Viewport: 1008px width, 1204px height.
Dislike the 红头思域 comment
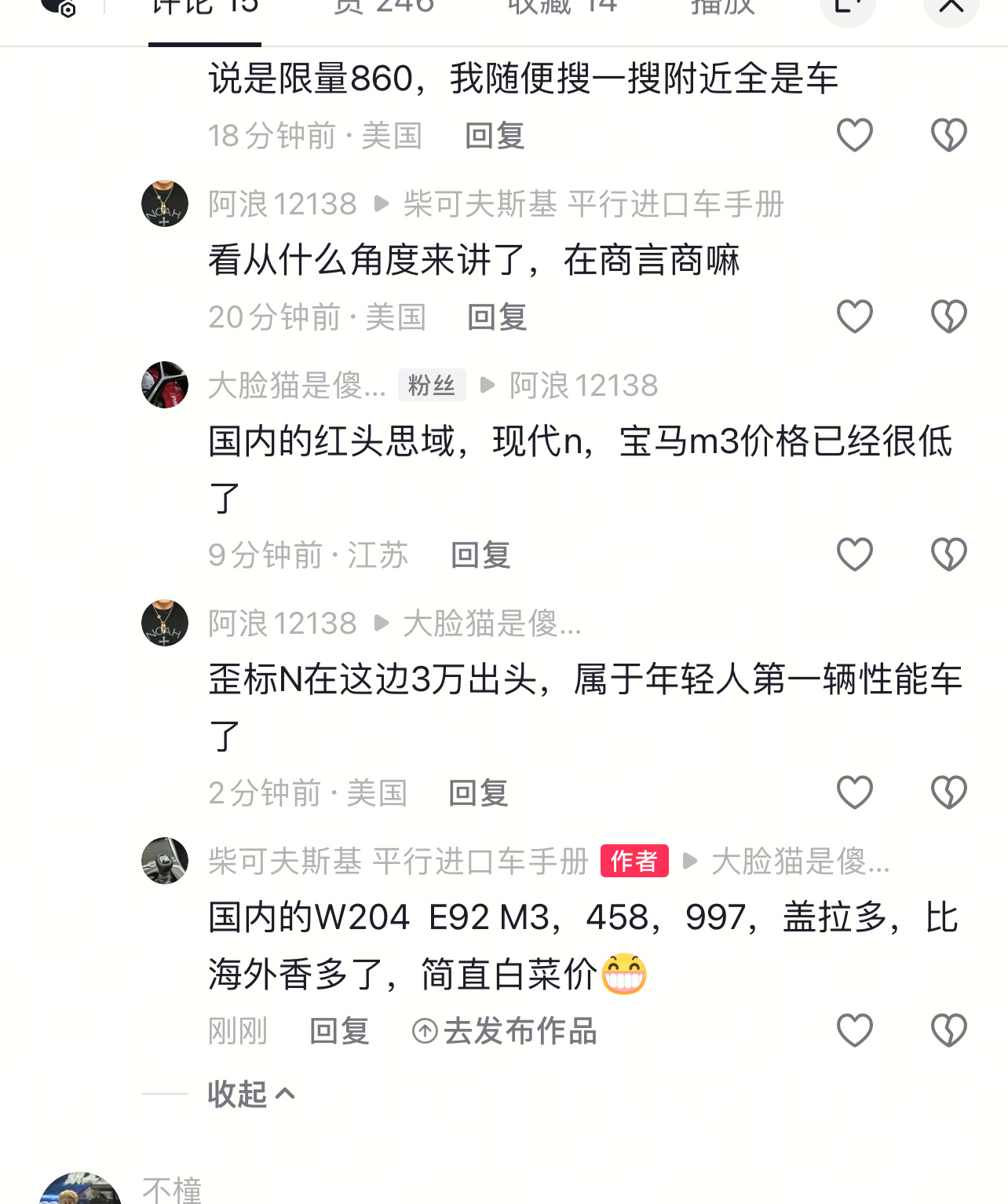point(948,554)
